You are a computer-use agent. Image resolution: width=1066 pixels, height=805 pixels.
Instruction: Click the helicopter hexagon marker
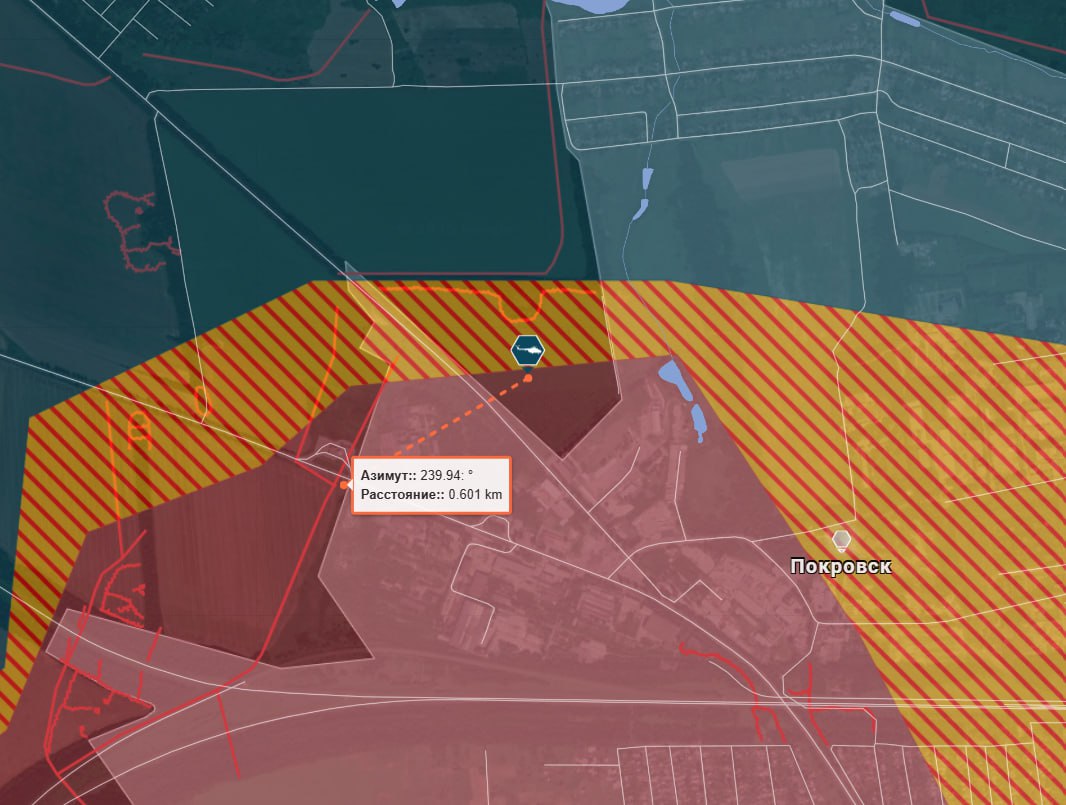point(528,351)
